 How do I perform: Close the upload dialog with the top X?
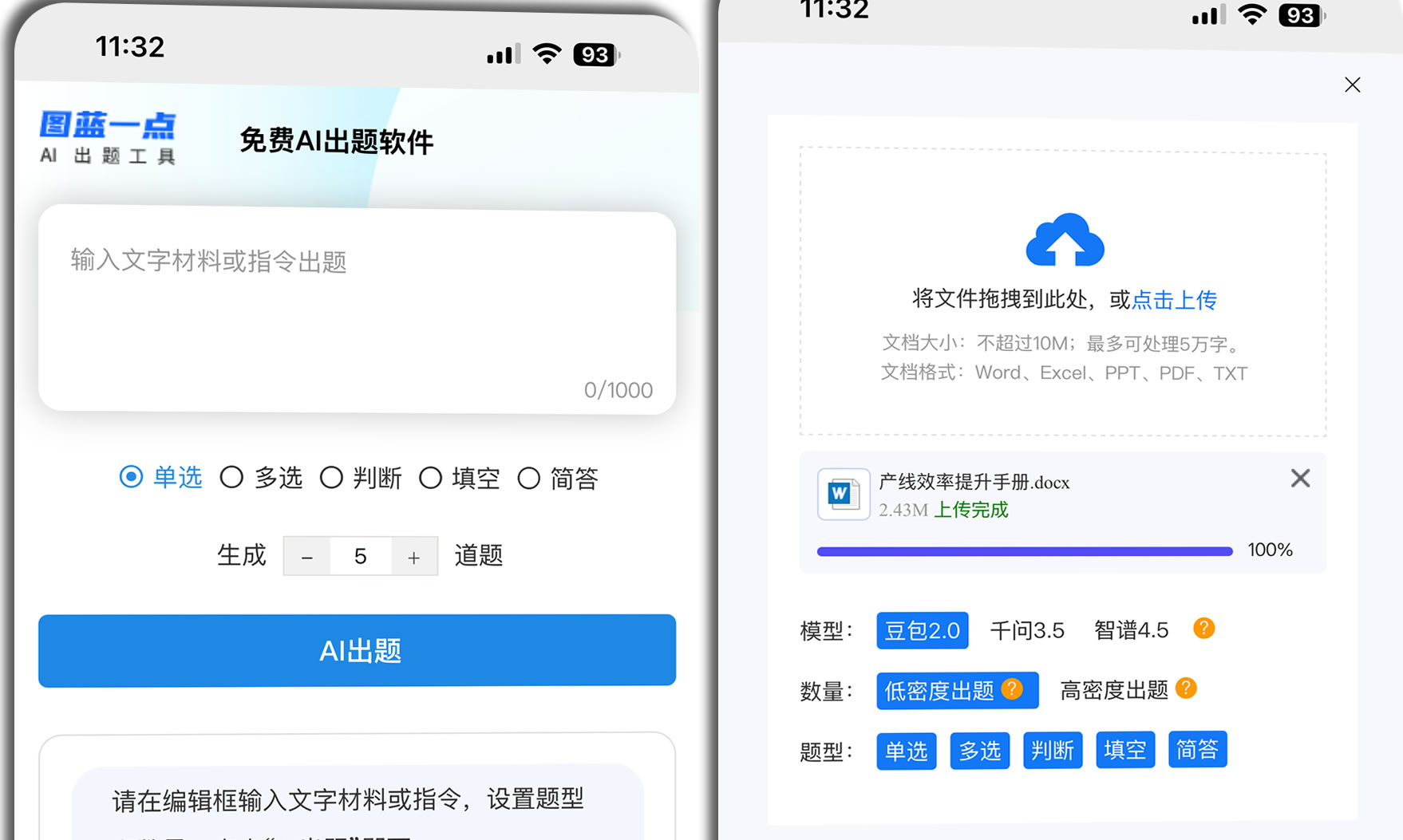[1352, 85]
